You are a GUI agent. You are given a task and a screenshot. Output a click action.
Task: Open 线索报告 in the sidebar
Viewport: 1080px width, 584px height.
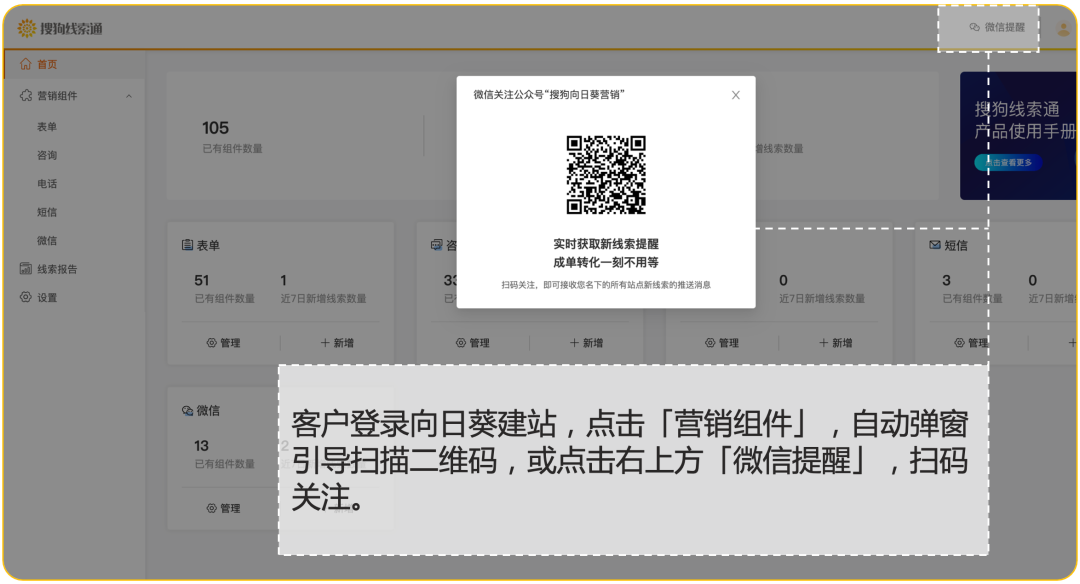[x=57, y=269]
